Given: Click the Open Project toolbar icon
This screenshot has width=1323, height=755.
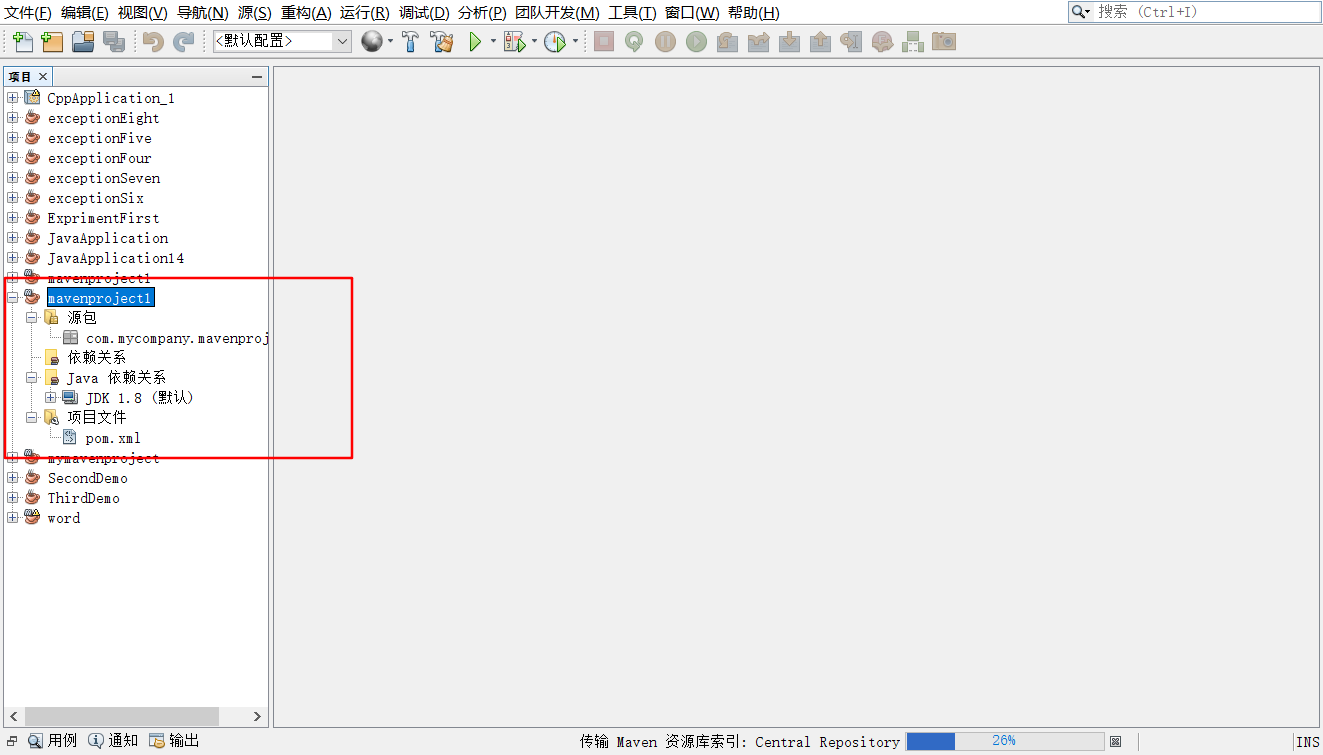Looking at the screenshot, I should pos(83,42).
